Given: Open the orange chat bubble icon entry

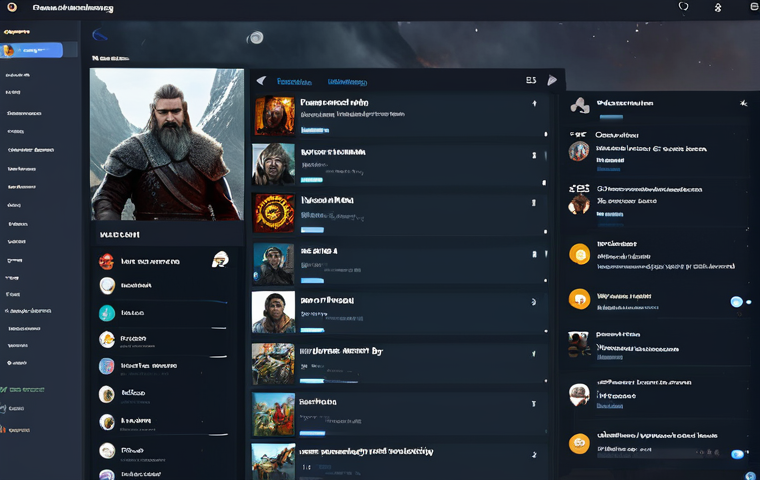Looking at the screenshot, I should click(579, 299).
